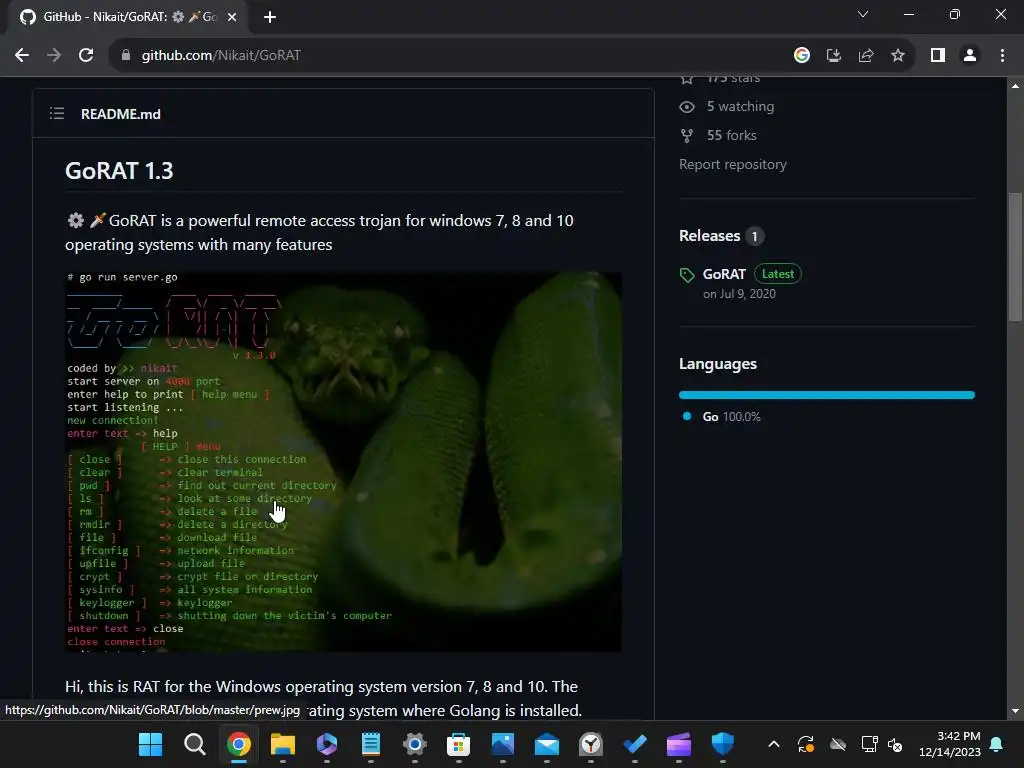1024x768 pixels.
Task: Open Chrome three-dot menu
Action: (x=1002, y=56)
